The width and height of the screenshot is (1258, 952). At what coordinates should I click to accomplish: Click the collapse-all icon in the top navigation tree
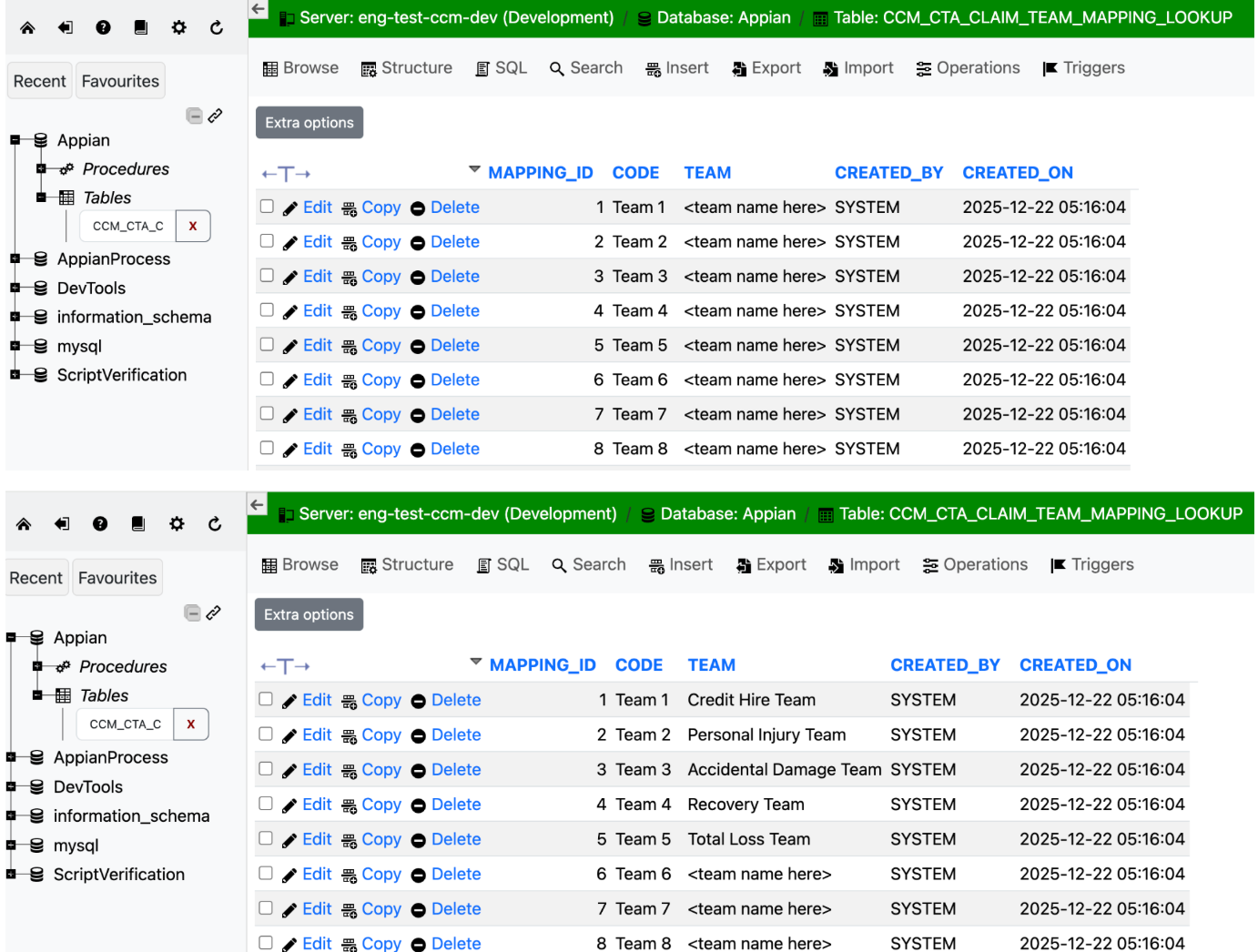[x=194, y=116]
